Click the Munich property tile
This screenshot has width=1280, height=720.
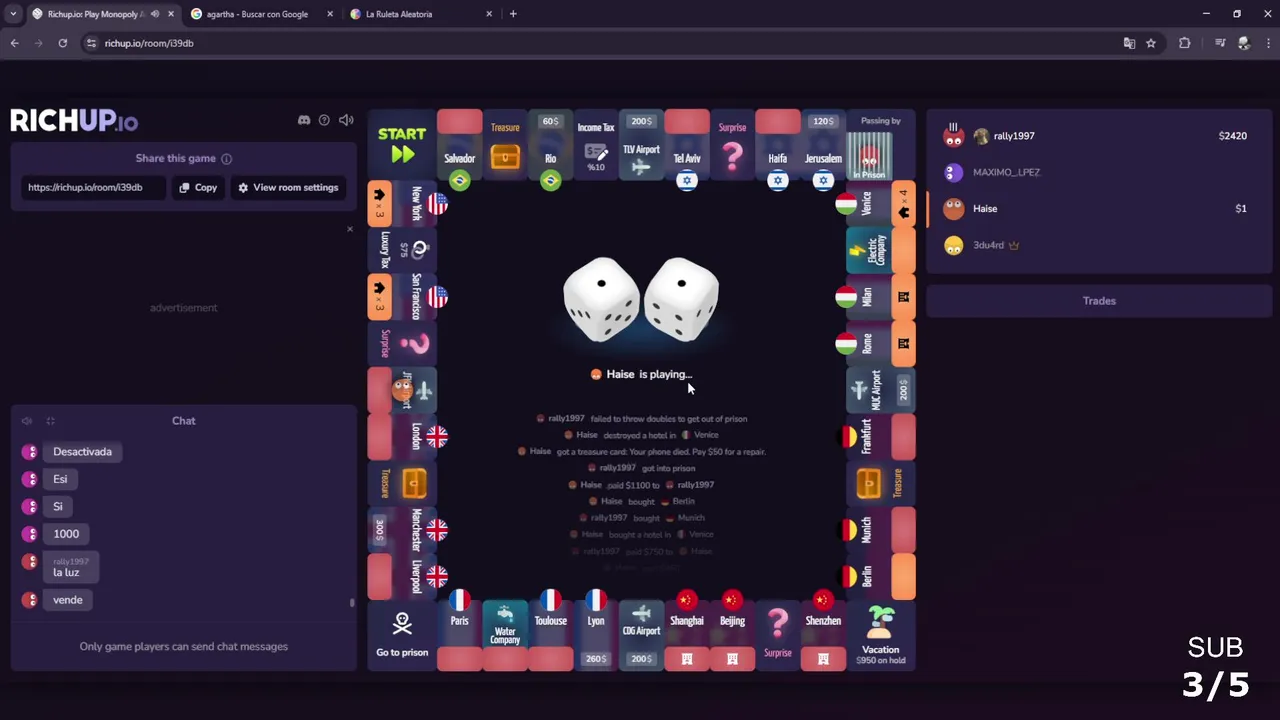click(x=881, y=529)
